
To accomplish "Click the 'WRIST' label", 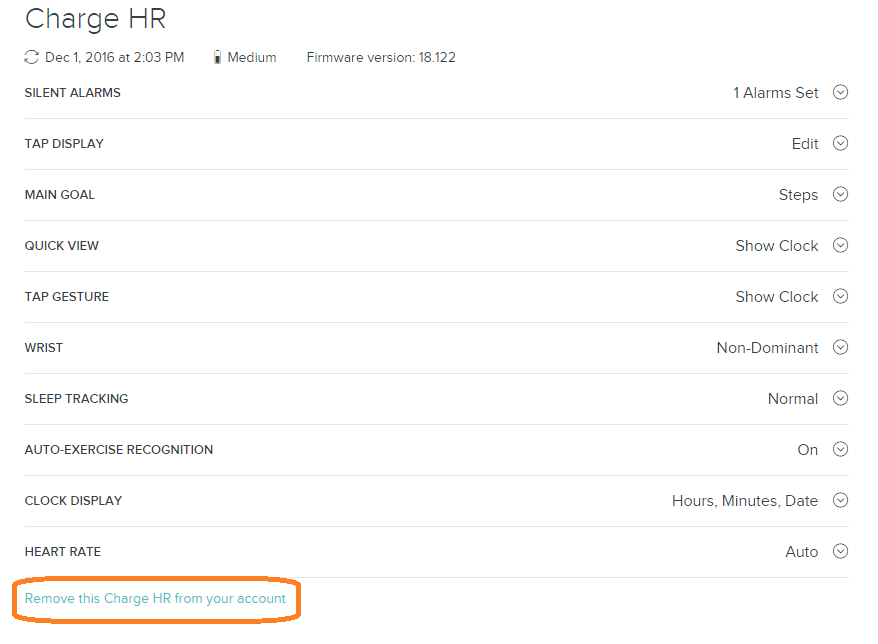I will 44,348.
